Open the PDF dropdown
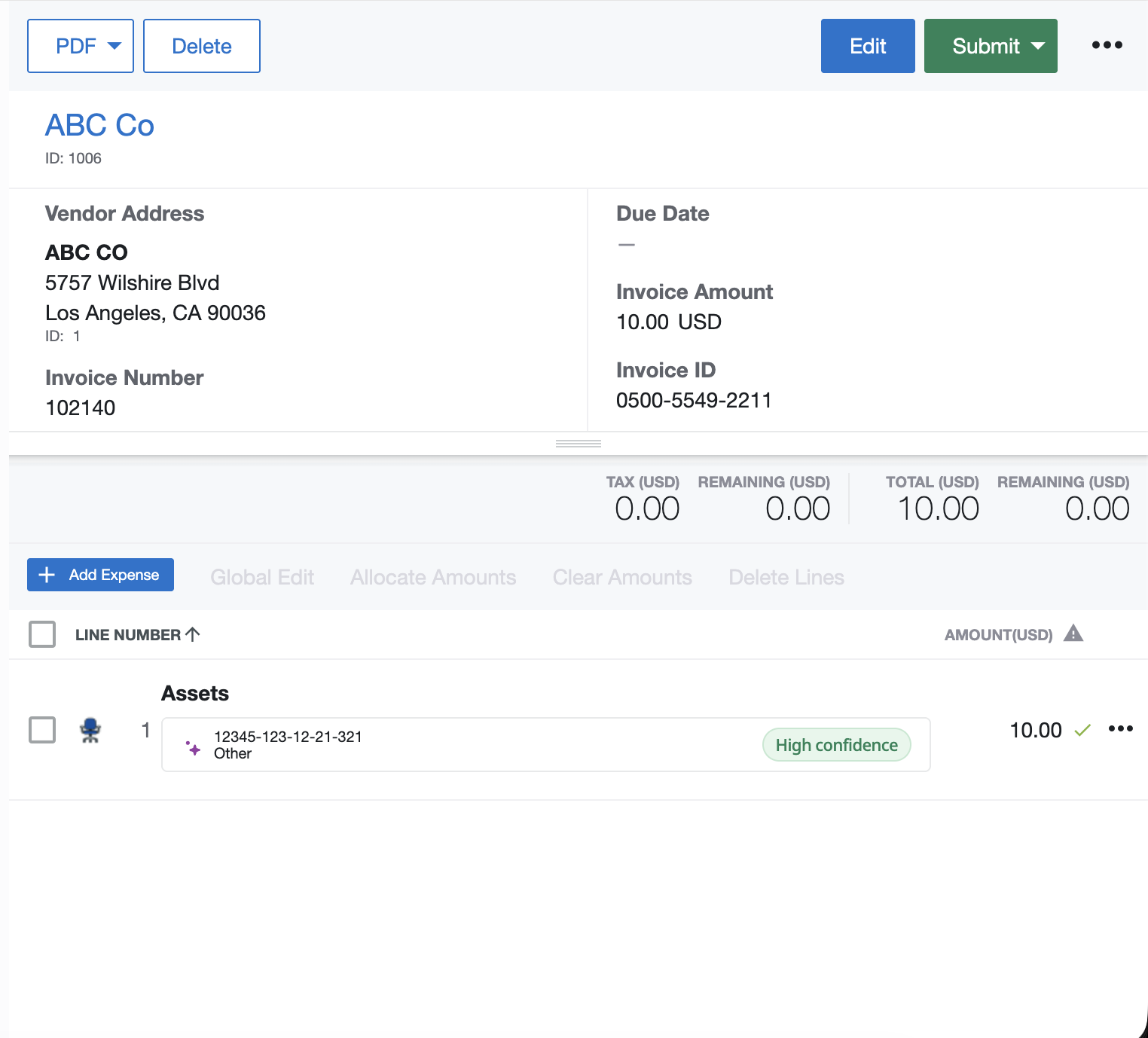The image size is (1148, 1038). pos(81,46)
